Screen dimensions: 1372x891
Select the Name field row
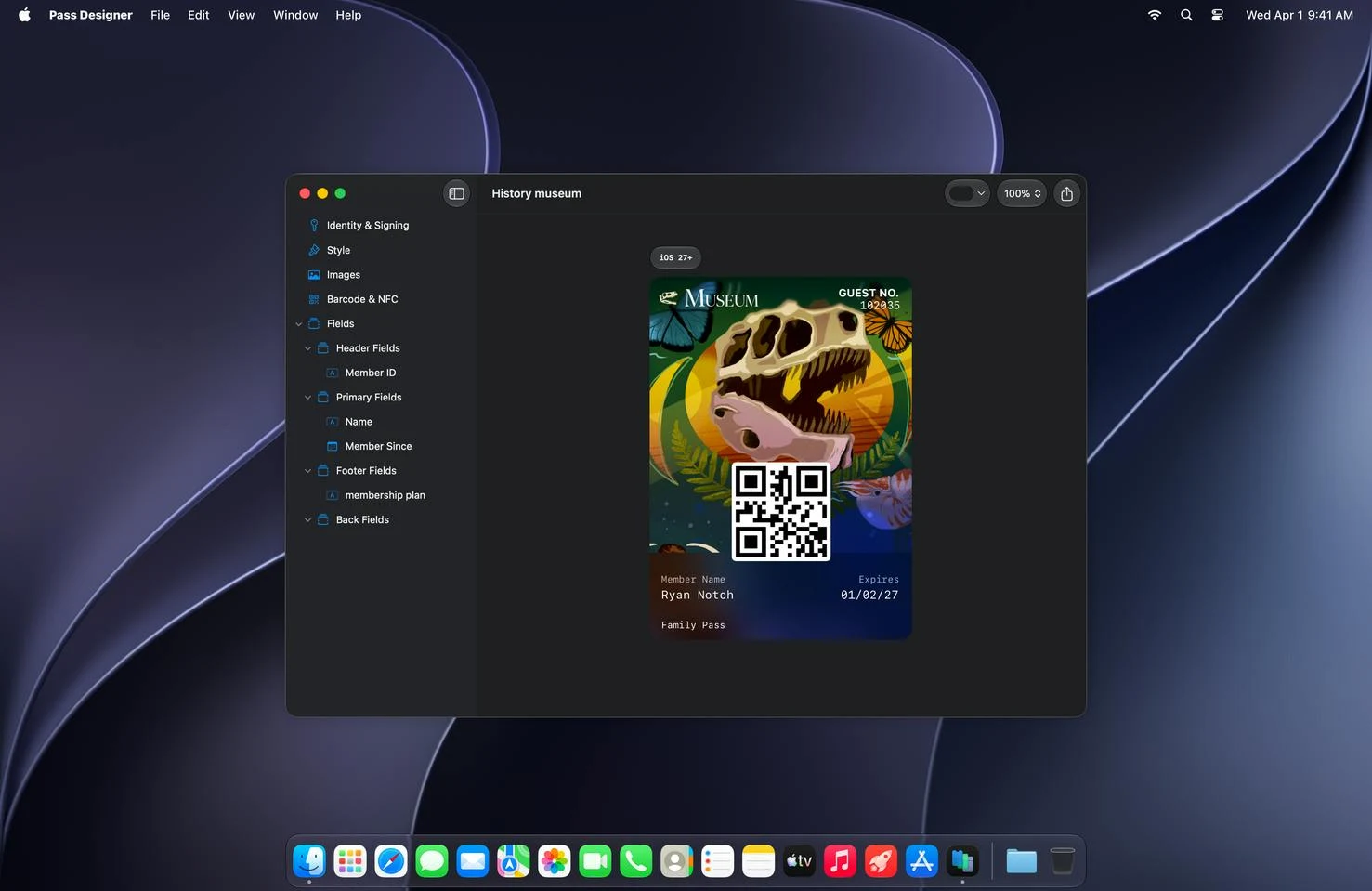pyautogui.click(x=359, y=422)
